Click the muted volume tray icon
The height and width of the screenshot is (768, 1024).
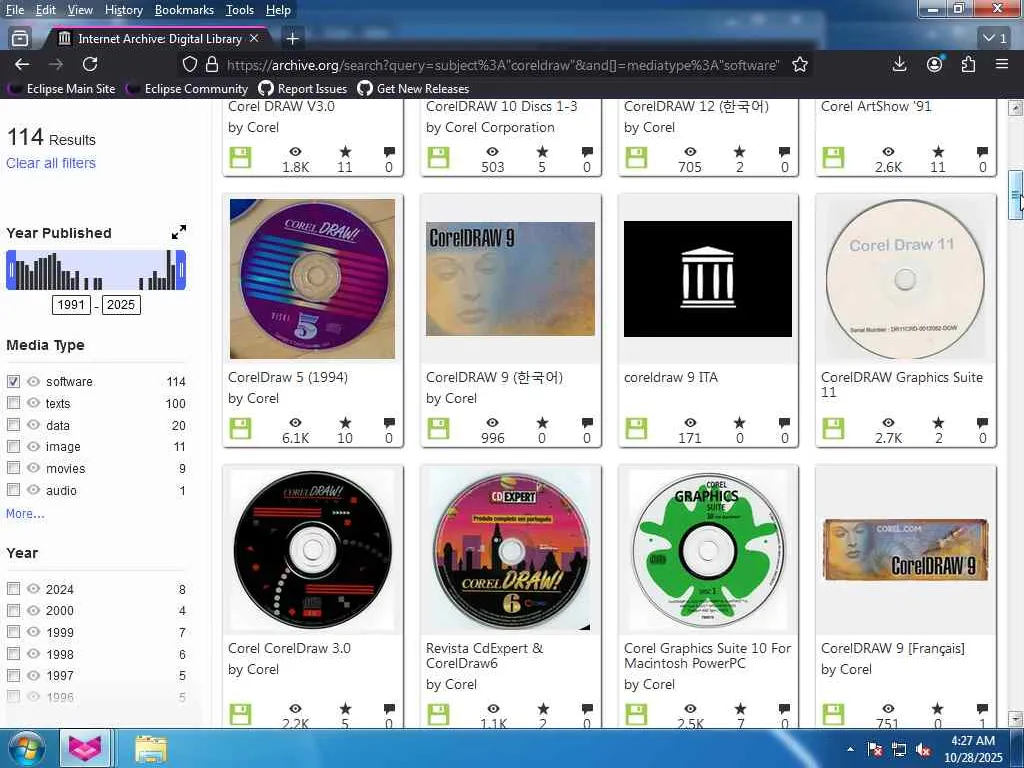(923, 750)
